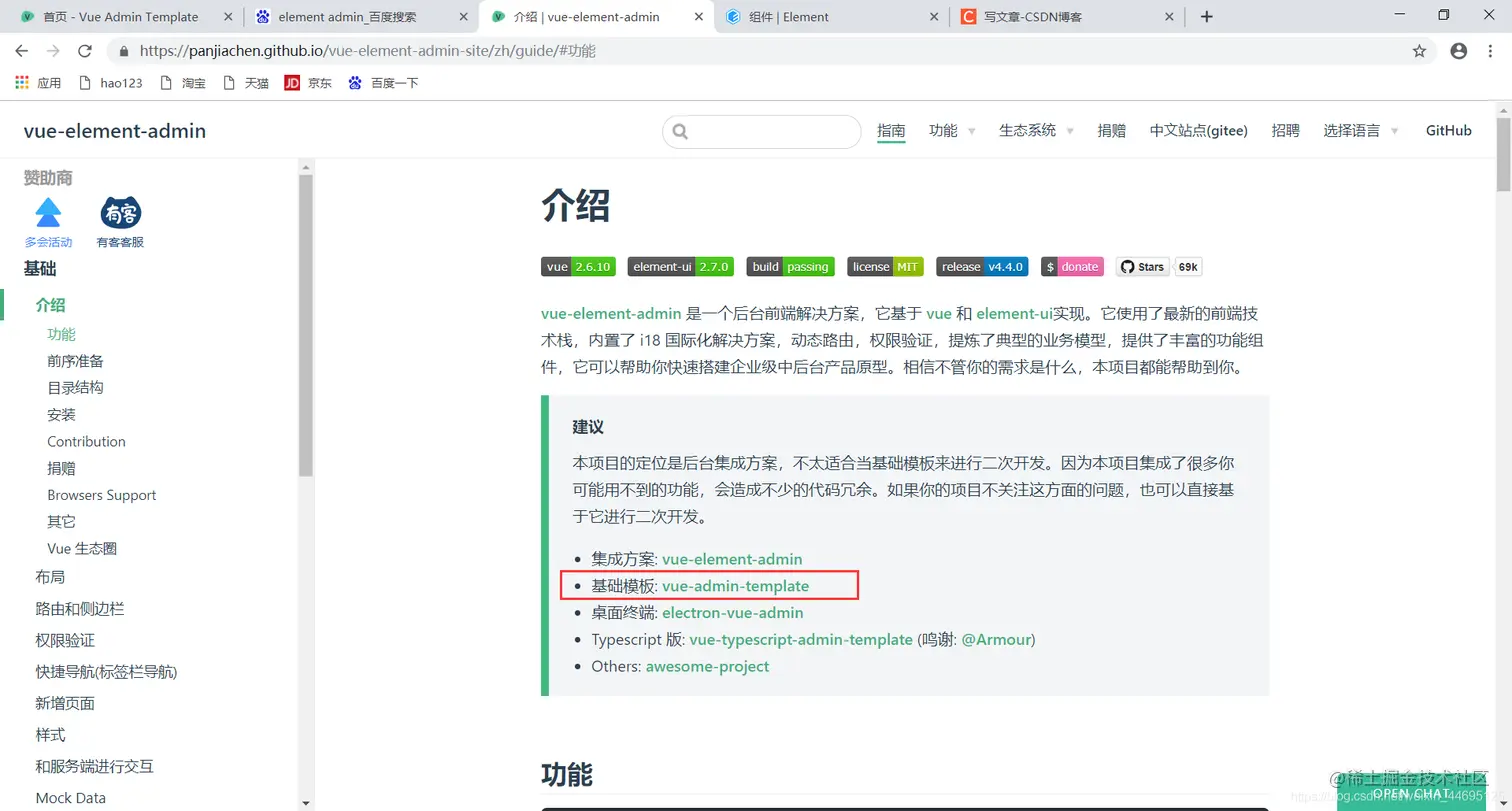Open the 功能 dropdown in top navigation
The height and width of the screenshot is (811, 1512).
[x=952, y=131]
